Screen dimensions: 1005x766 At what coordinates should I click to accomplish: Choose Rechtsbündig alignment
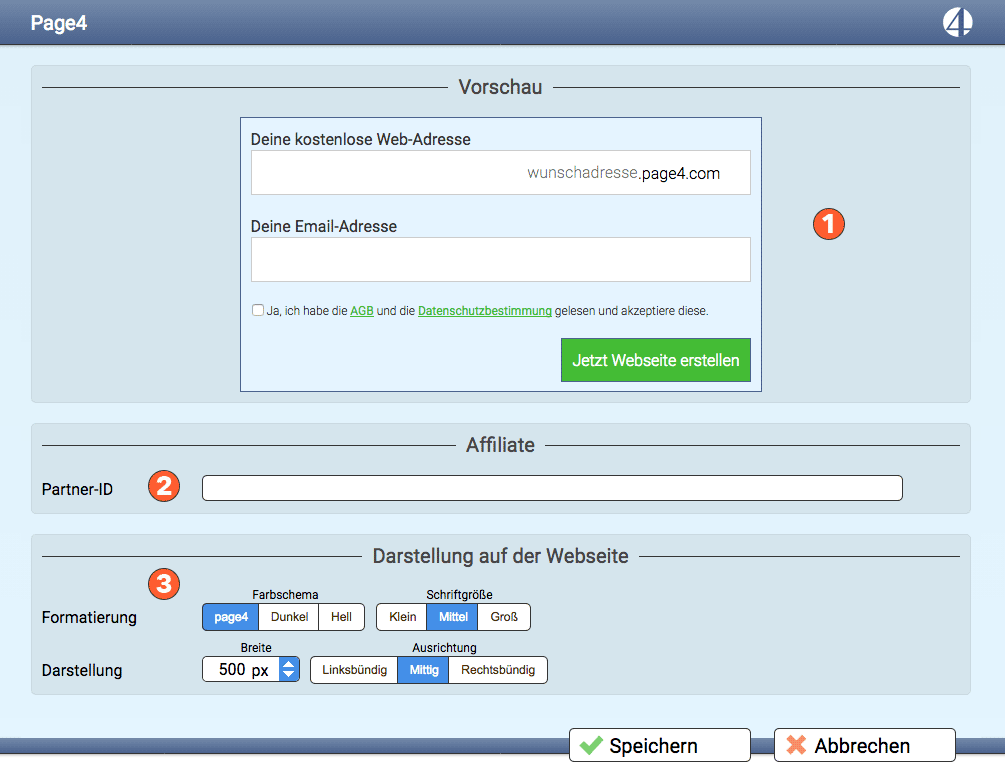[x=498, y=670]
